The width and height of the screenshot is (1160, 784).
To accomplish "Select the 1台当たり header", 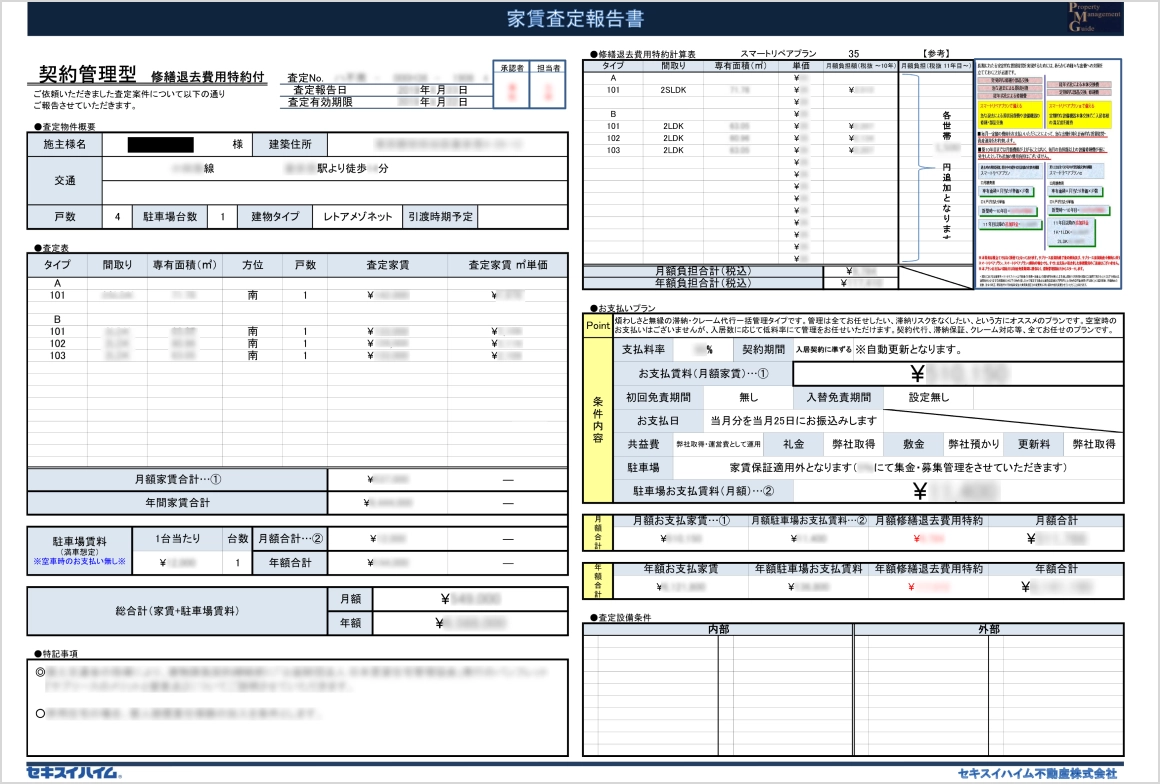I will coord(178,538).
